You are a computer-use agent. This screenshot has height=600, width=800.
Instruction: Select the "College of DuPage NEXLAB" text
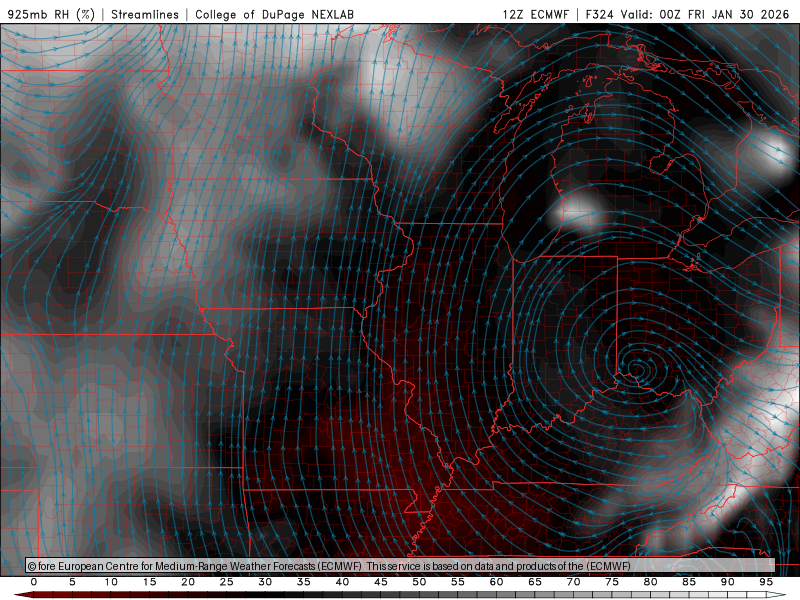coord(274,14)
